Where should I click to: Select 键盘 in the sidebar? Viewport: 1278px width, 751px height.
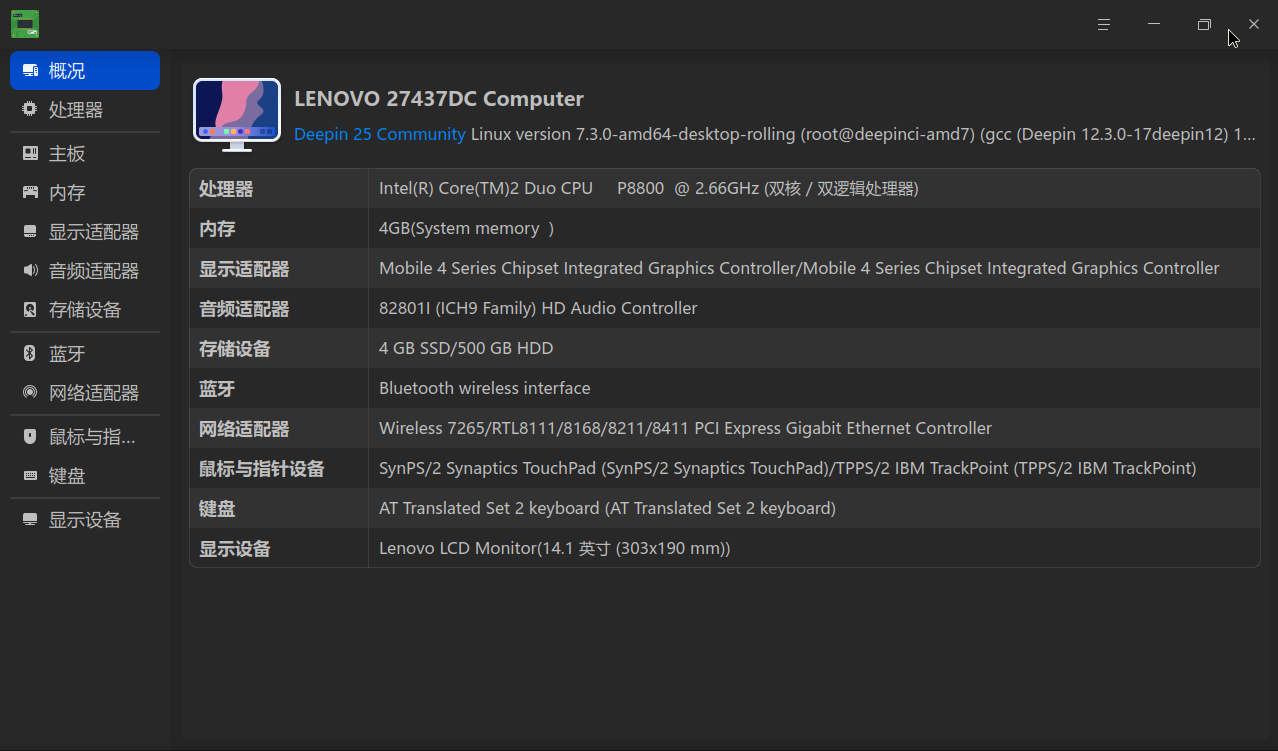85,476
